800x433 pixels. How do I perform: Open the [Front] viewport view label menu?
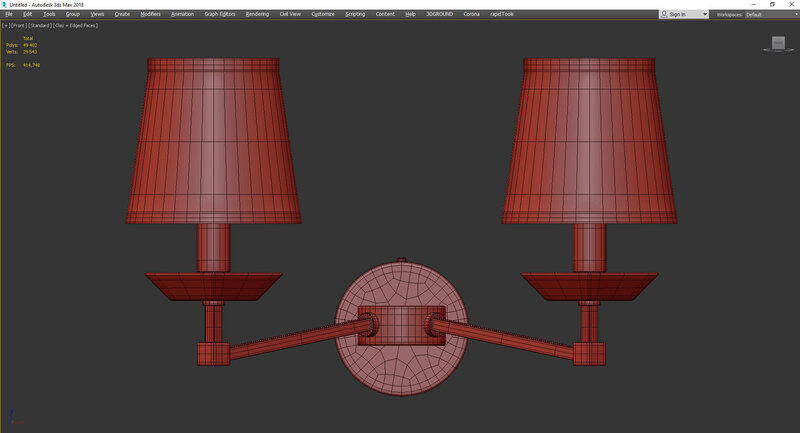[x=18, y=25]
